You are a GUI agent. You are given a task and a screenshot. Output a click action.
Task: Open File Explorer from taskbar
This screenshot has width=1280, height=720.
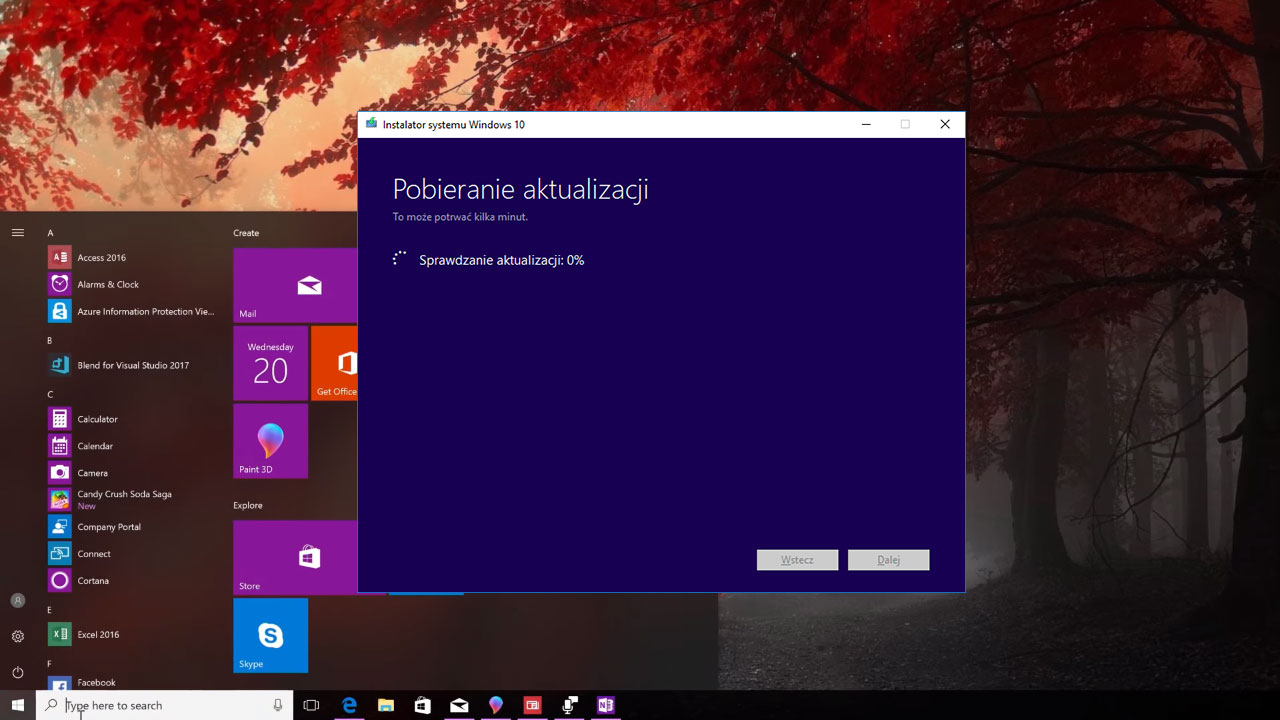pos(386,705)
